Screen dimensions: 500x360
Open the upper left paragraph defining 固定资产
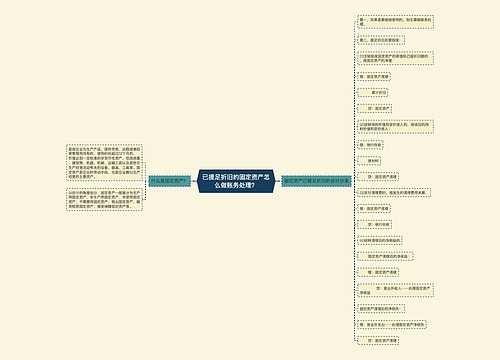[104, 162]
